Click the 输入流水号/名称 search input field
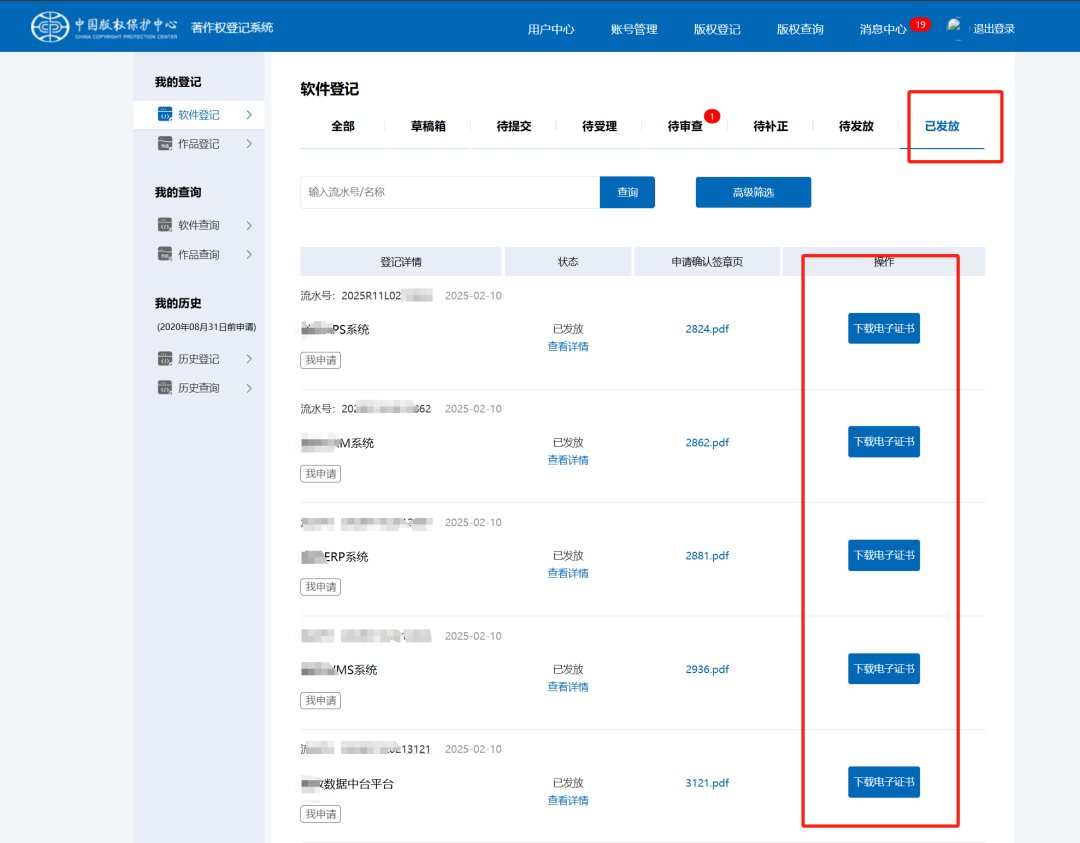 pos(450,192)
